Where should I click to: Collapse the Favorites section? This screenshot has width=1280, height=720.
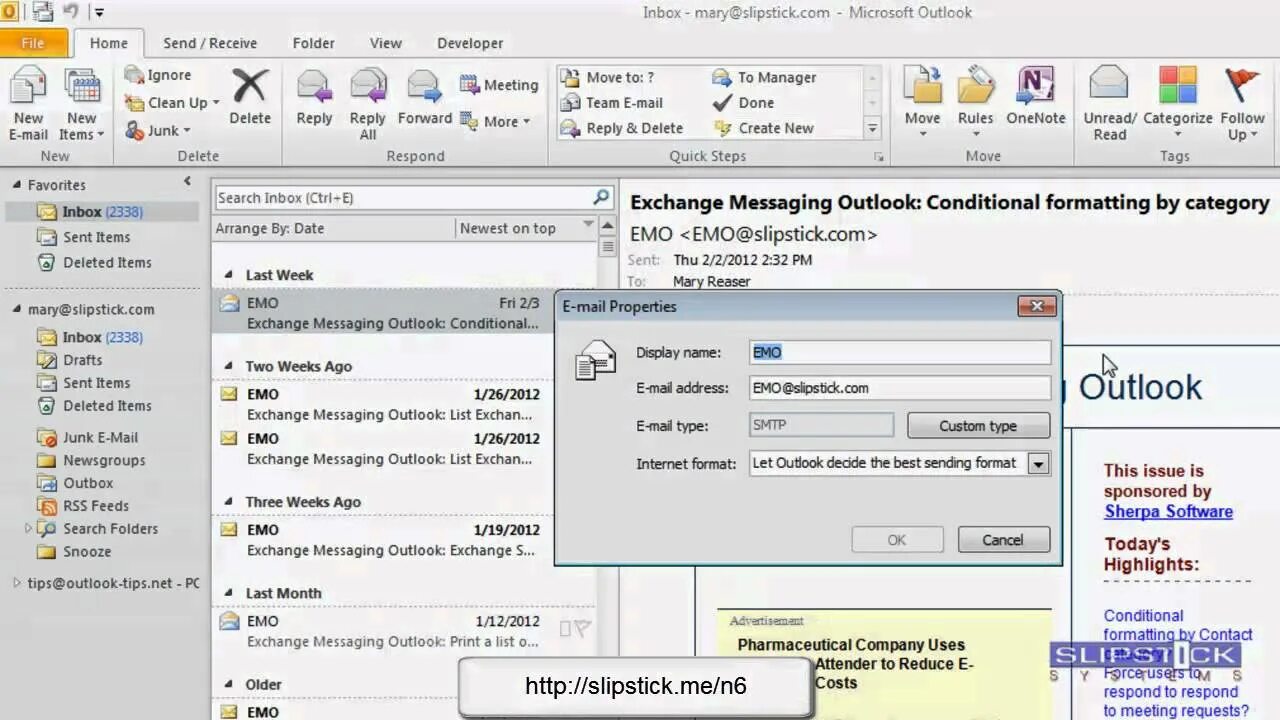16,185
